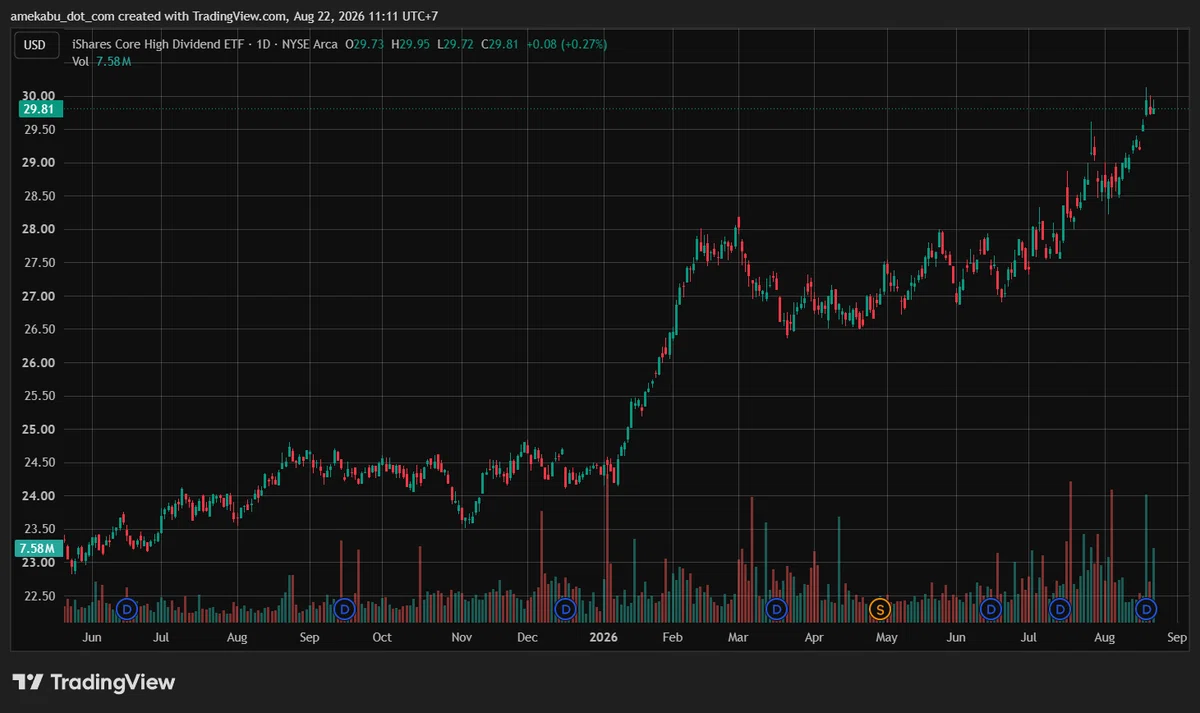
Task: Click the 29.00 price axis label
Action: (39, 163)
